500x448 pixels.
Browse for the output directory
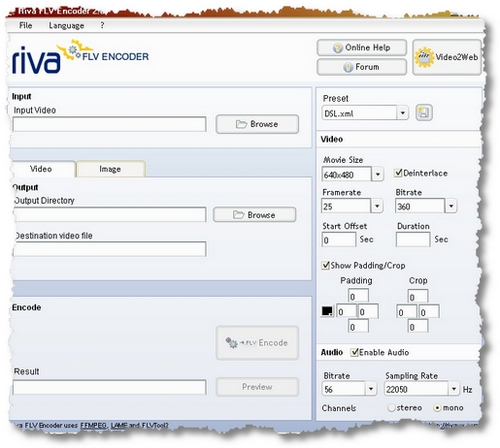(x=254, y=215)
